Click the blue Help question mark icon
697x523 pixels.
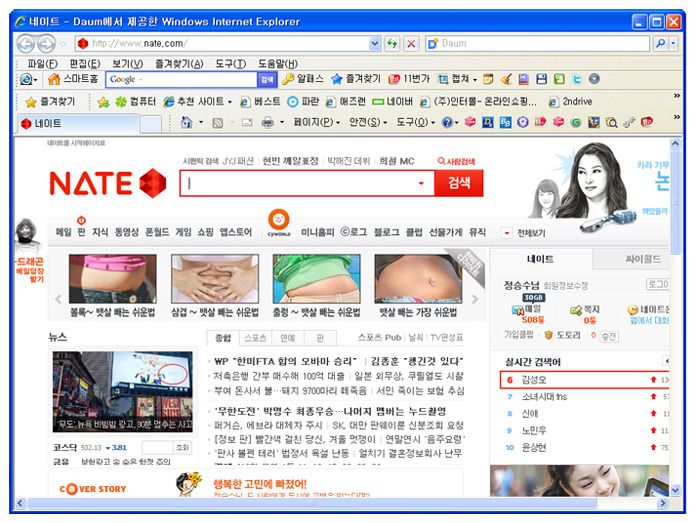point(447,123)
